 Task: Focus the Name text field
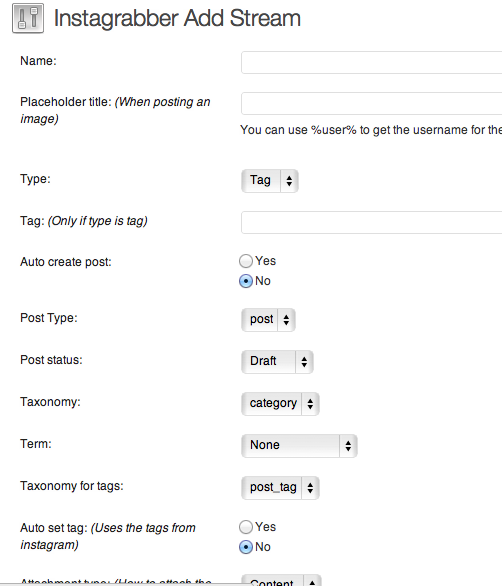[372, 62]
